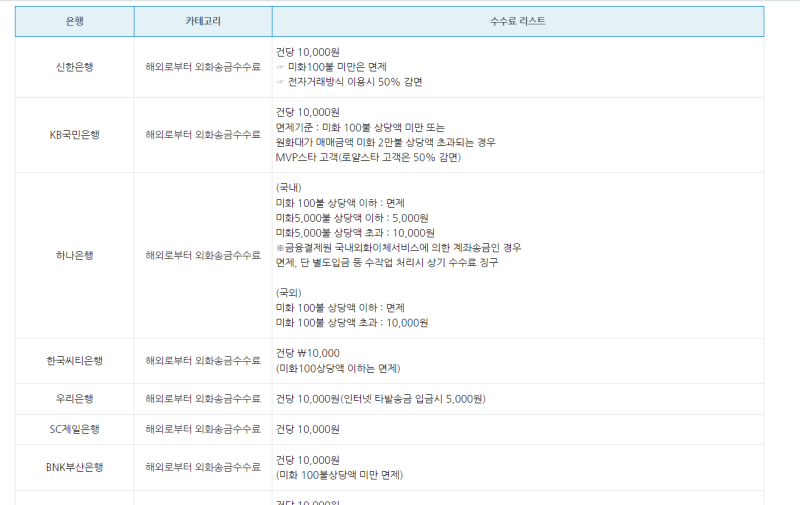Click 미화5,000불 상당액 초과 : 10,000원
Image resolution: width=800 pixels, height=505 pixels.
coord(355,233)
